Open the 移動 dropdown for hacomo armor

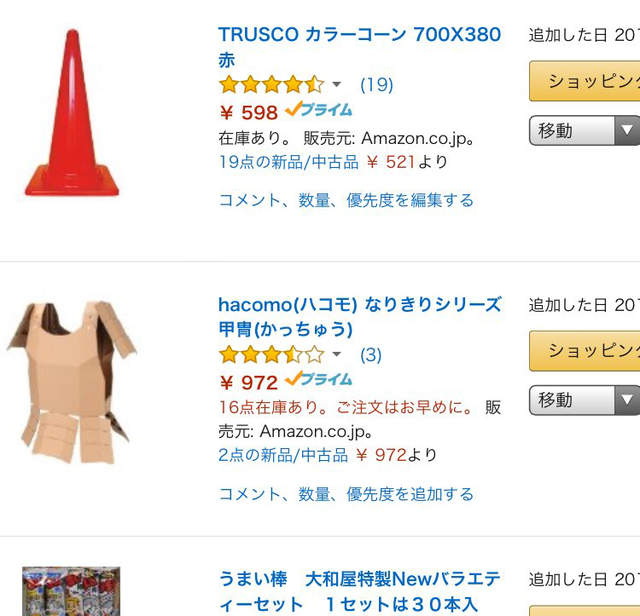pos(584,400)
